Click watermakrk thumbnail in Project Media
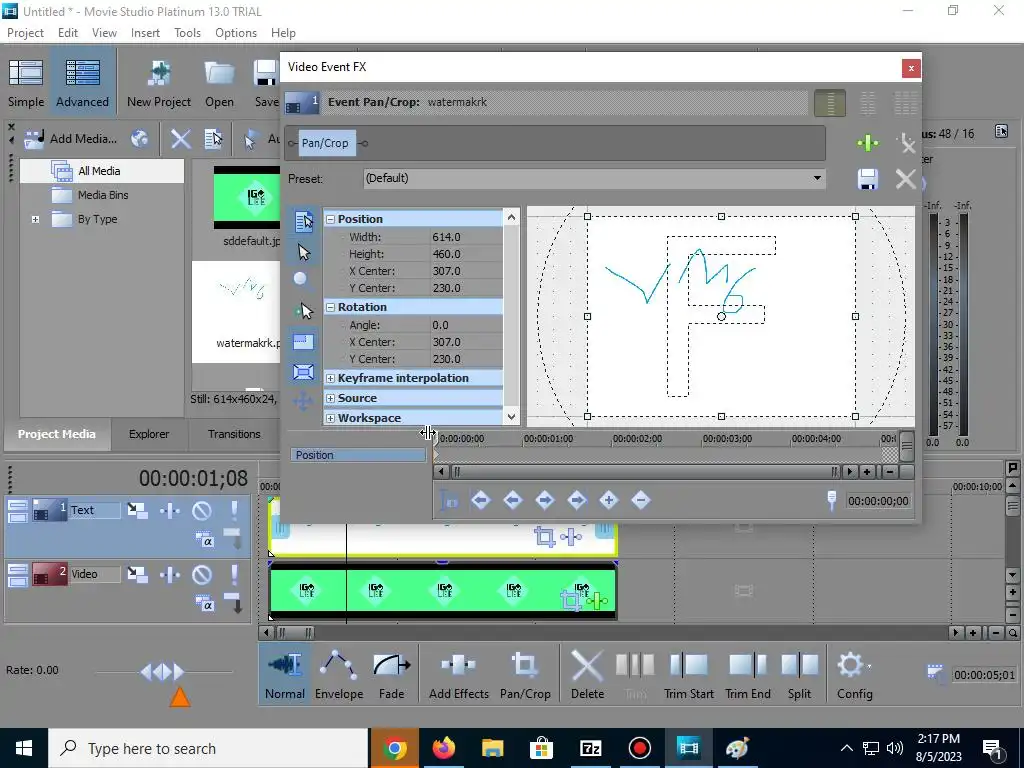The image size is (1024, 768). [x=236, y=312]
